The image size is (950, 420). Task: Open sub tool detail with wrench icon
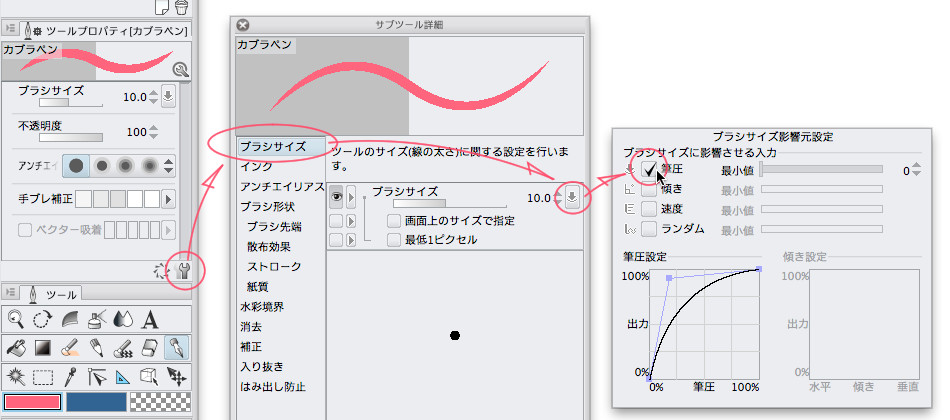click(183, 269)
